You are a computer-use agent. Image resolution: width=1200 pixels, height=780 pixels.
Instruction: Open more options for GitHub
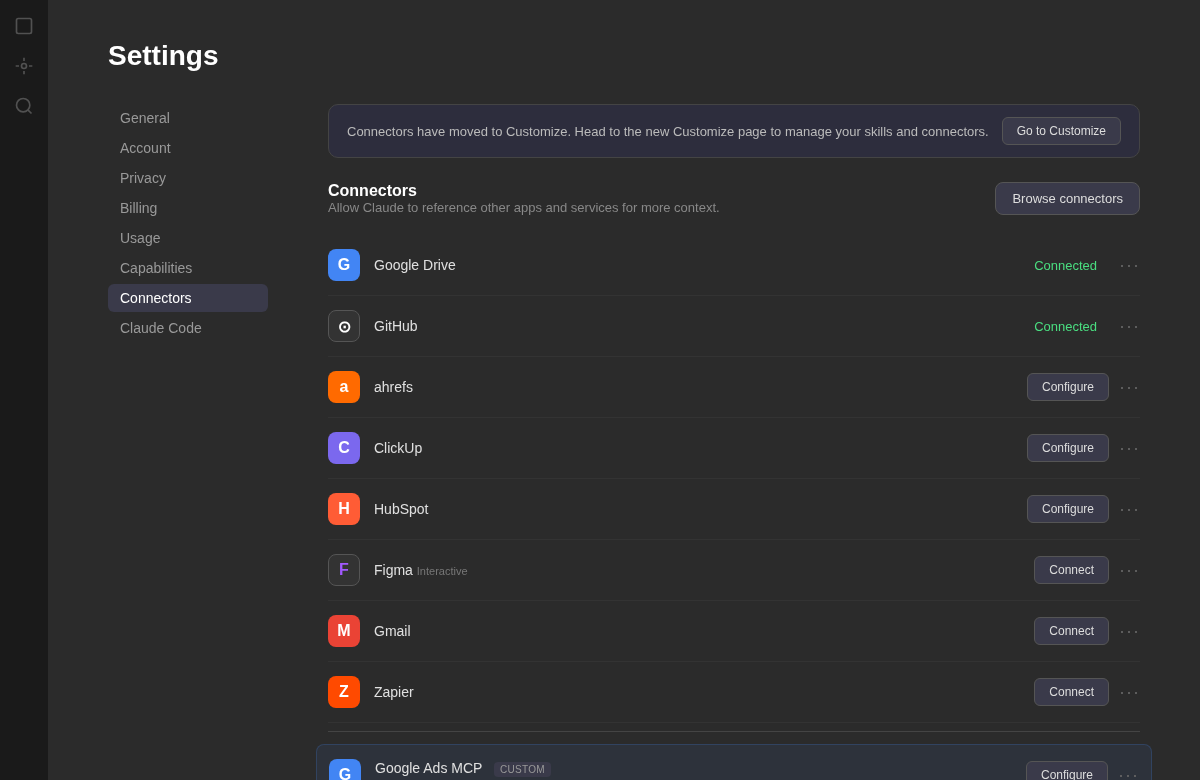coord(1129,326)
